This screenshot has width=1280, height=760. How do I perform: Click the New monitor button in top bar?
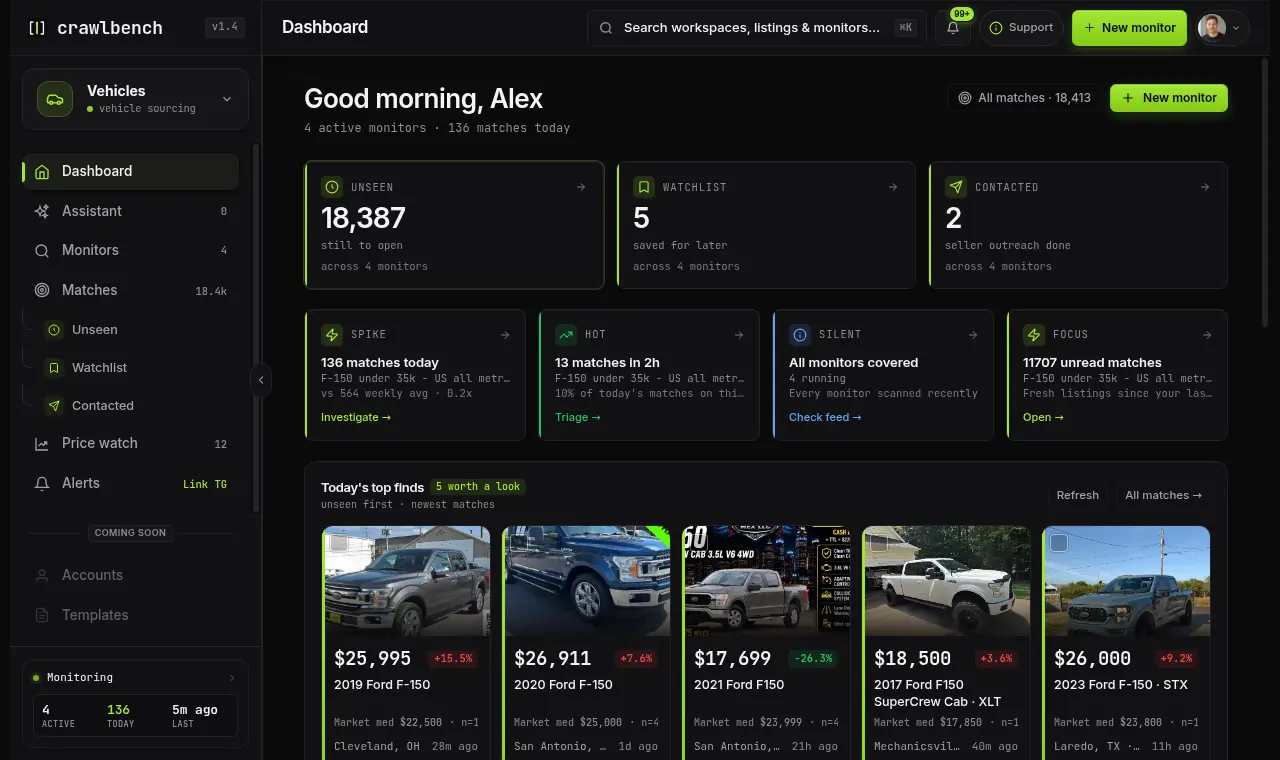coord(1130,28)
